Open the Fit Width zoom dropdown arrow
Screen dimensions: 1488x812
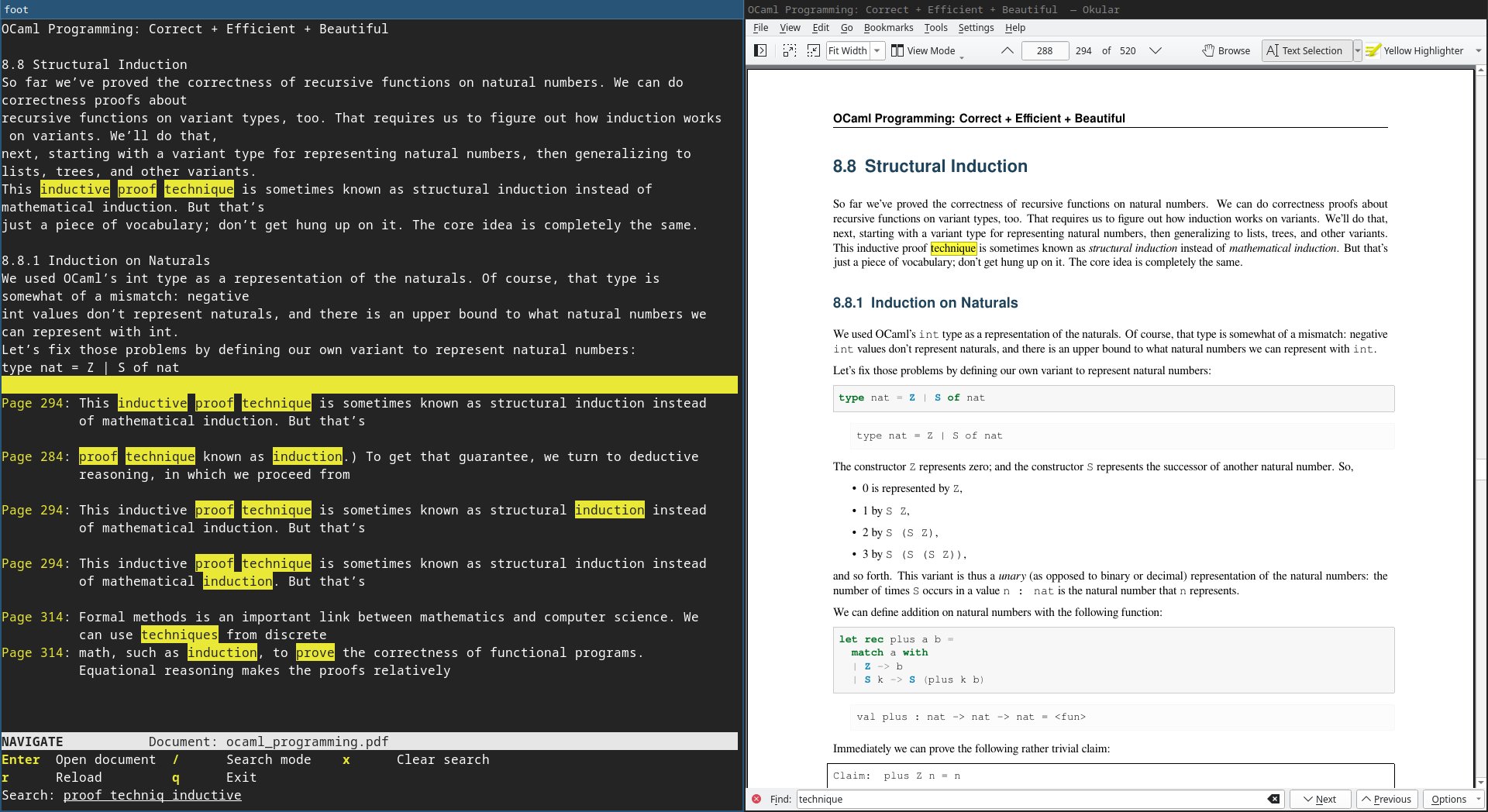click(x=877, y=50)
